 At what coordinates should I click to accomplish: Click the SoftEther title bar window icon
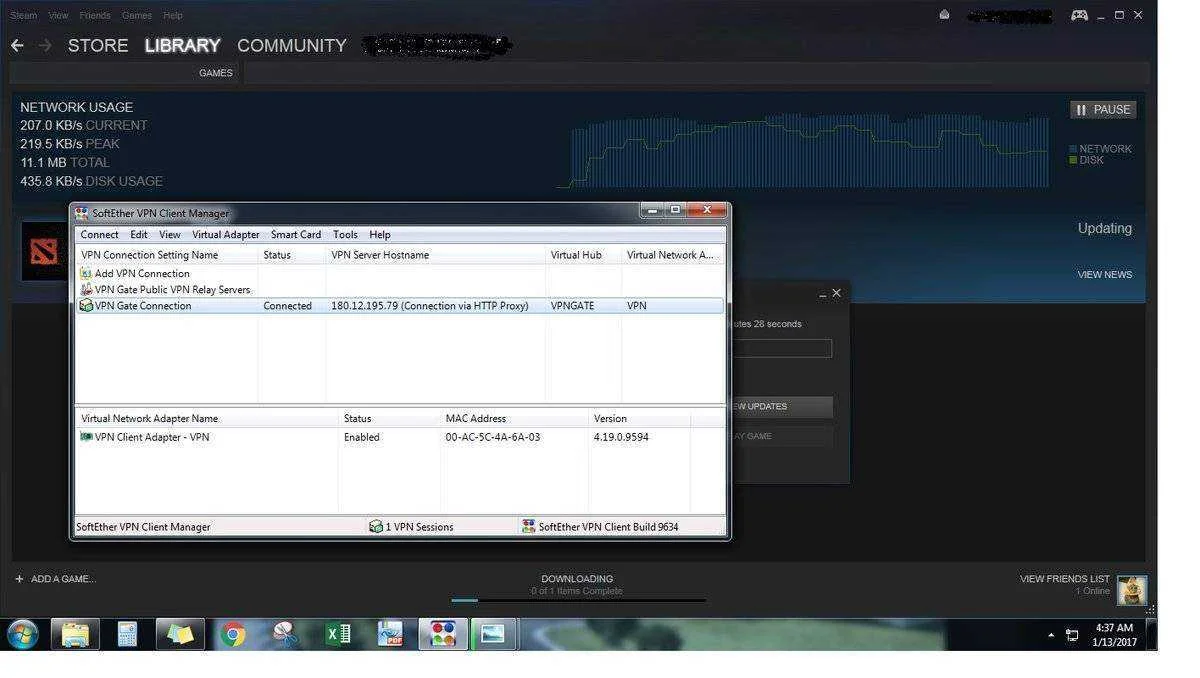click(82, 213)
